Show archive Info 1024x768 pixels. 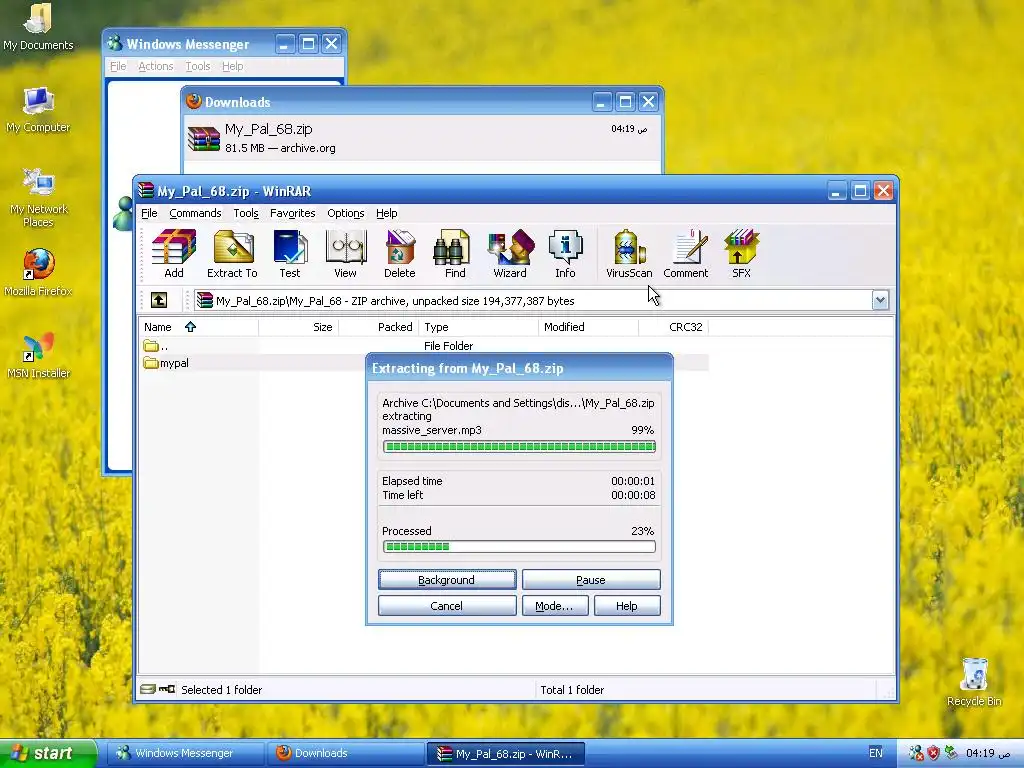pos(565,253)
